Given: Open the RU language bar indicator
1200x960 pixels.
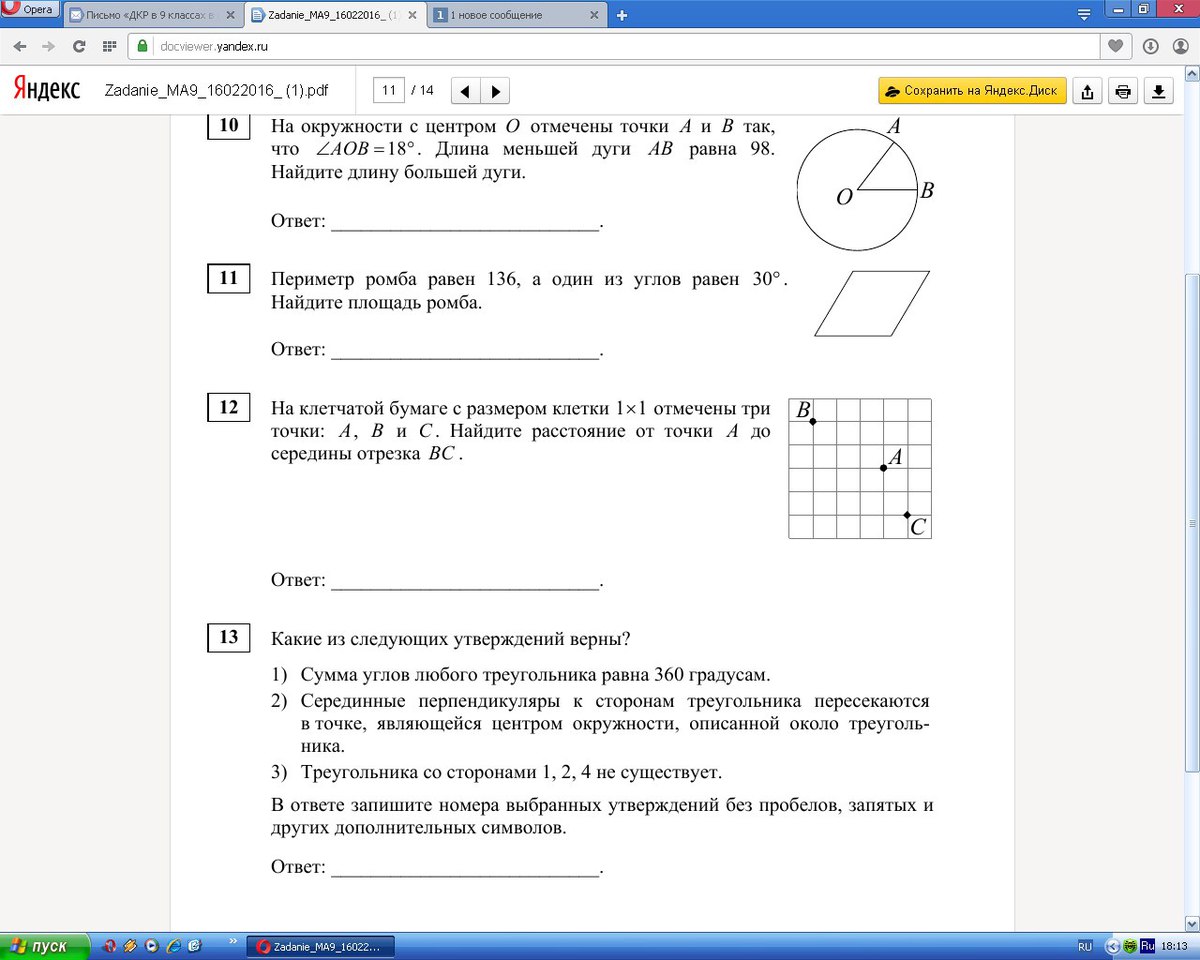Looking at the screenshot, I should point(1085,946).
